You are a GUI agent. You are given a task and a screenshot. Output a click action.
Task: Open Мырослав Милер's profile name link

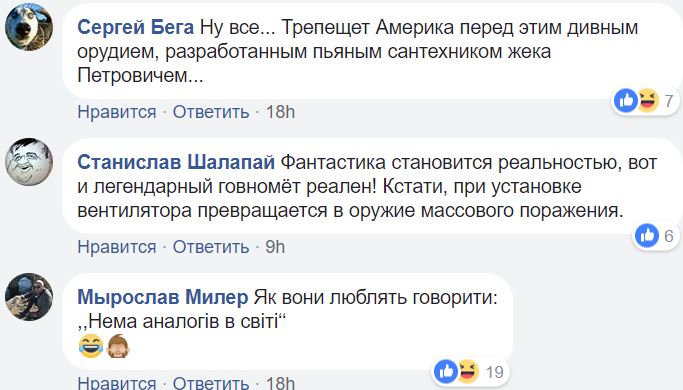pyautogui.click(x=162, y=297)
